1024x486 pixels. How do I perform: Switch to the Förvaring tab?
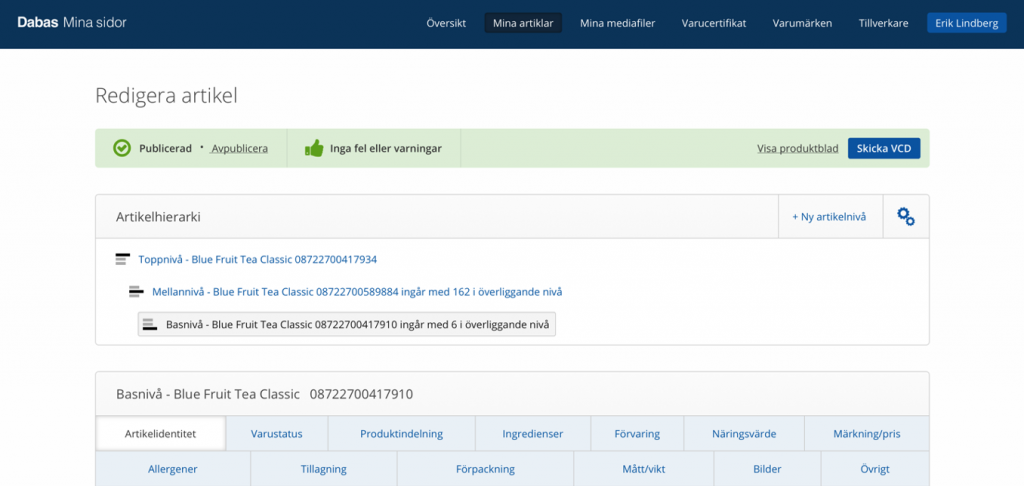point(637,434)
